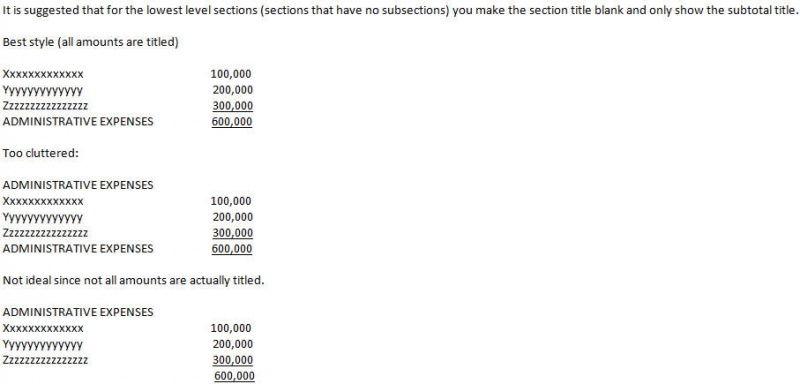Click the first 200,000 amount under Best style

point(233,90)
